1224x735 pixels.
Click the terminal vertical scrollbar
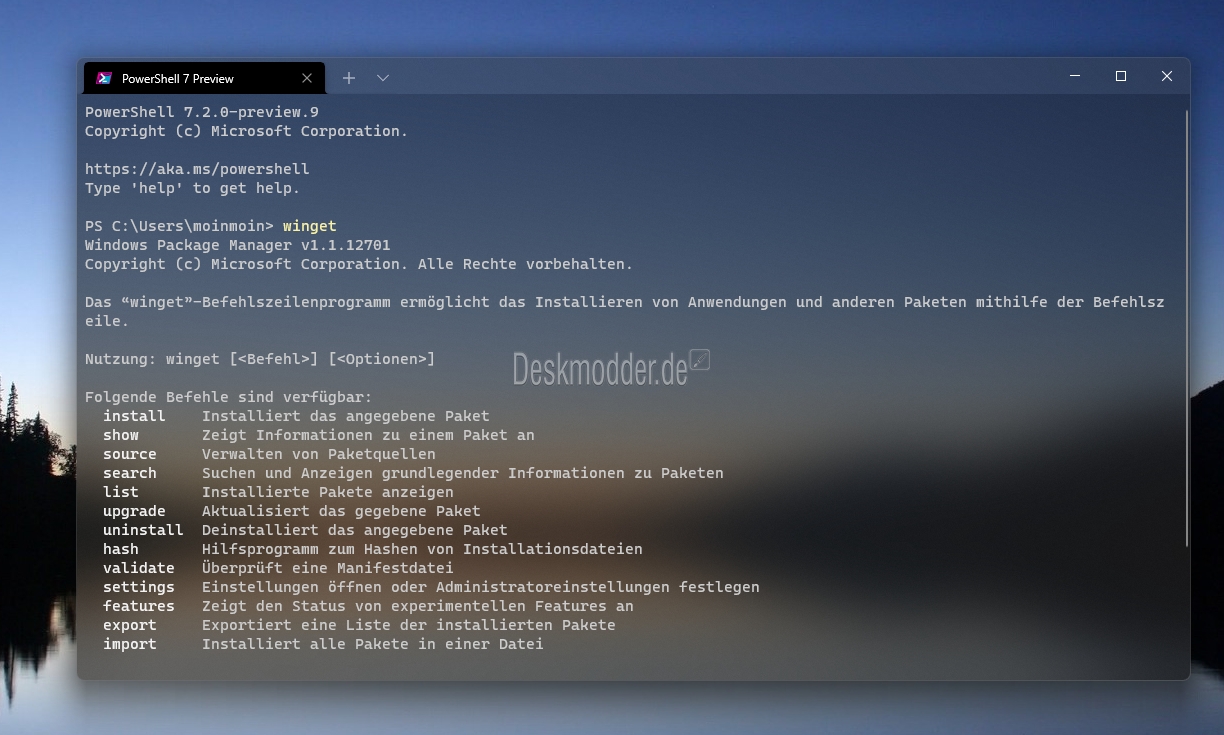click(1186, 328)
